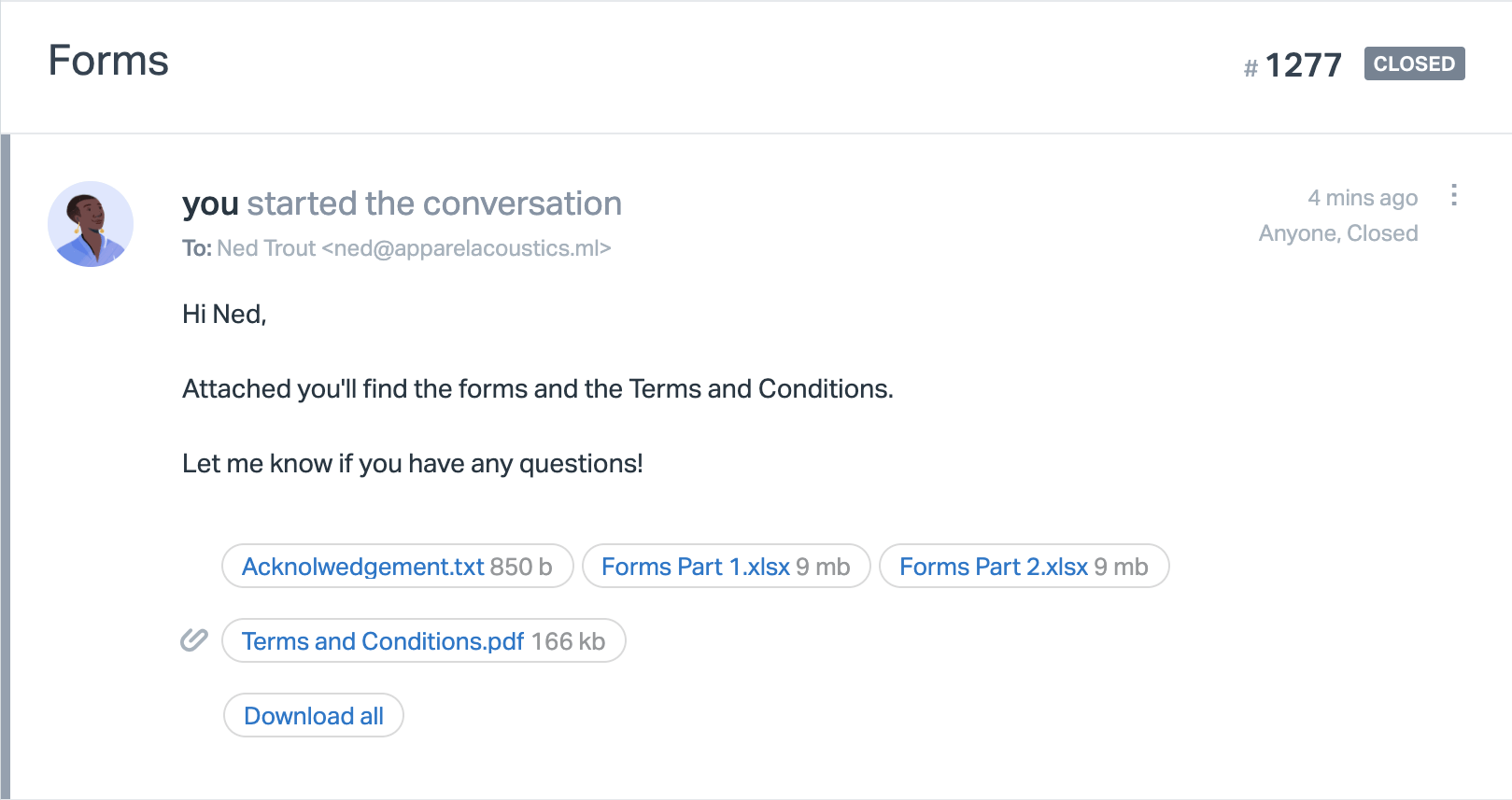Click conversation number 1277
1512x800 pixels.
pos(1303,65)
